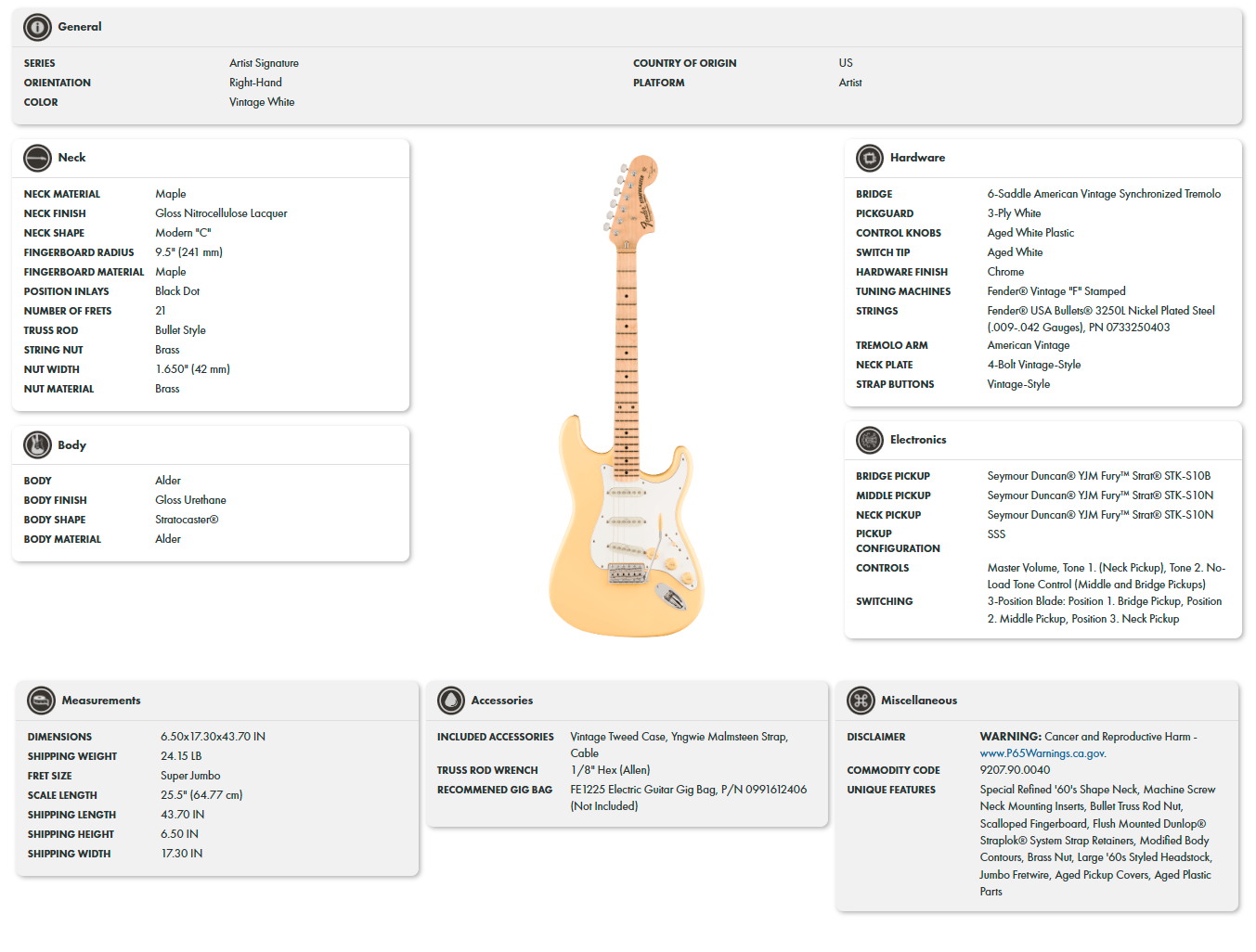Viewport: 1256px width, 952px height.
Task: Click the Measurements section ruler icon
Action: click(x=40, y=701)
